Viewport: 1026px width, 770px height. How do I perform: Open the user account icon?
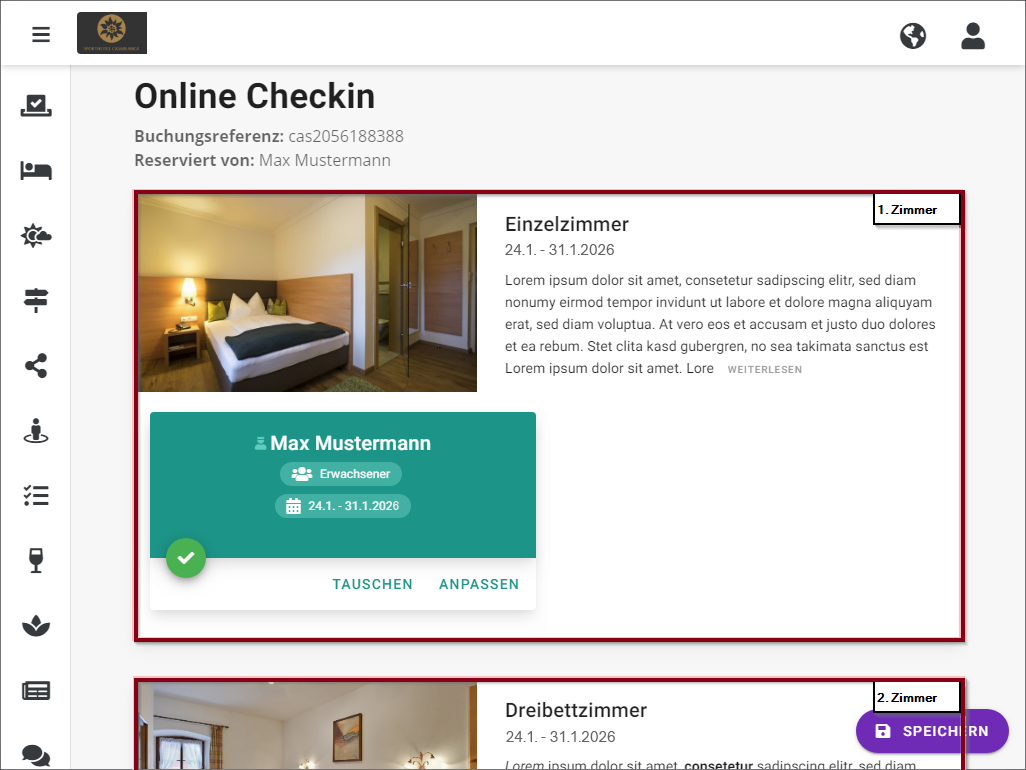[x=972, y=35]
